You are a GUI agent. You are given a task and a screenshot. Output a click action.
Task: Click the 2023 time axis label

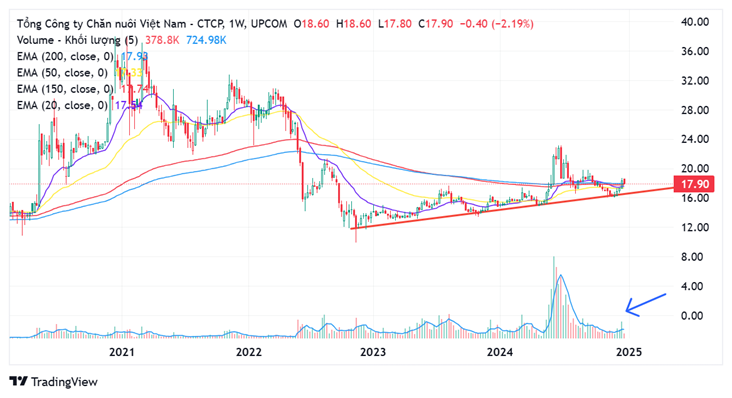click(x=373, y=352)
